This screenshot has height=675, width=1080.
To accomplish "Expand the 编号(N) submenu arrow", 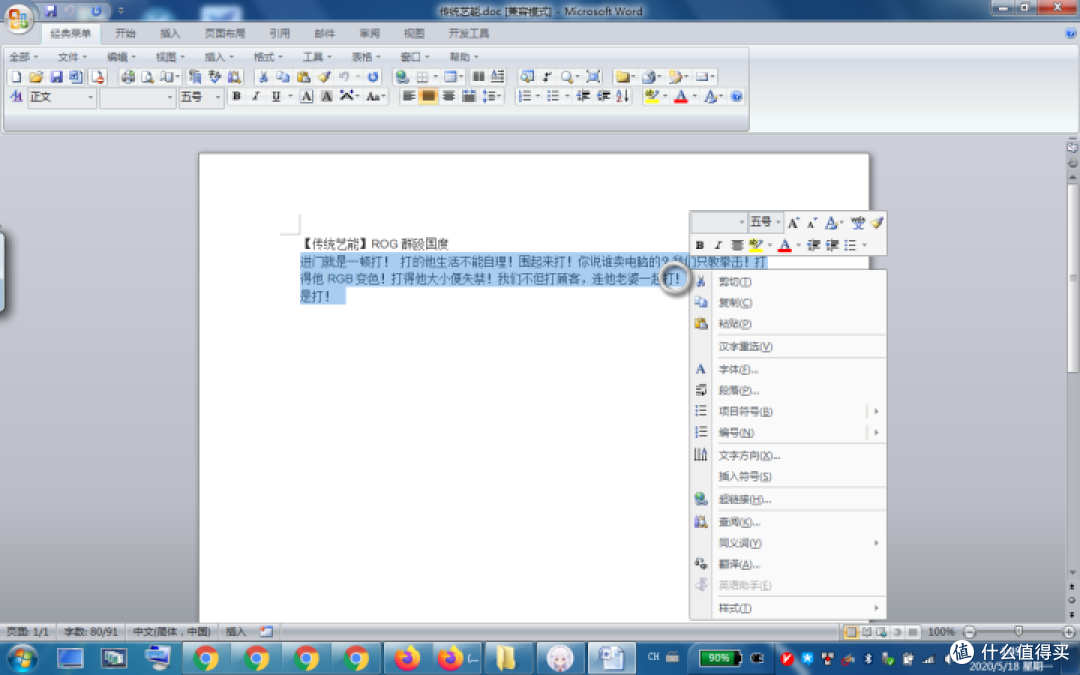I will pos(875,433).
